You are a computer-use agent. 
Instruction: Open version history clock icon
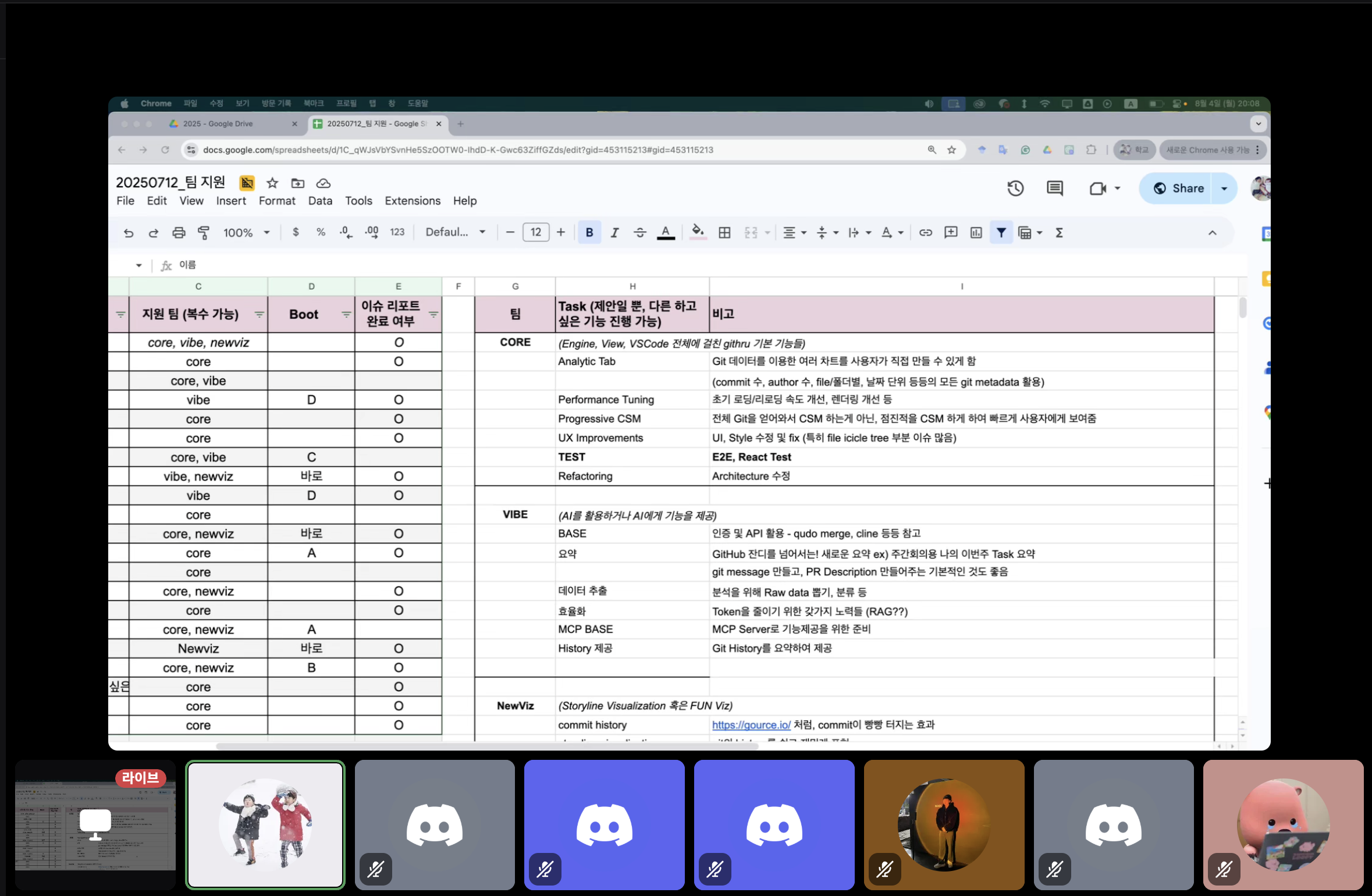click(x=1015, y=188)
